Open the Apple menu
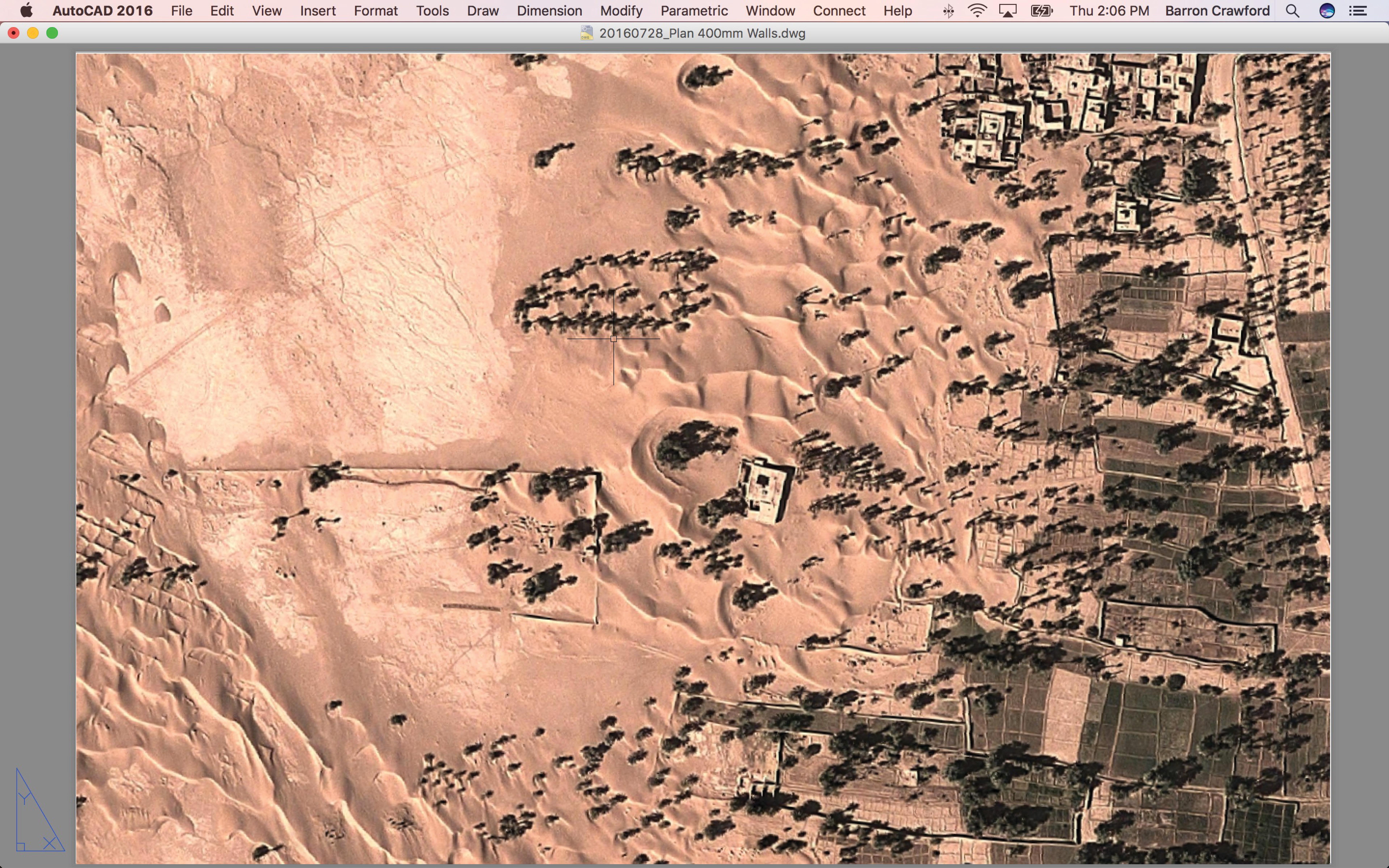 coord(26,10)
